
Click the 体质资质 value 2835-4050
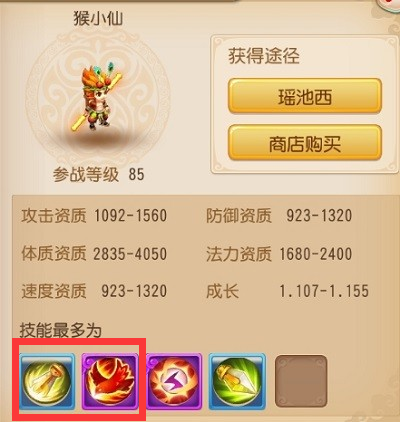click(130, 254)
